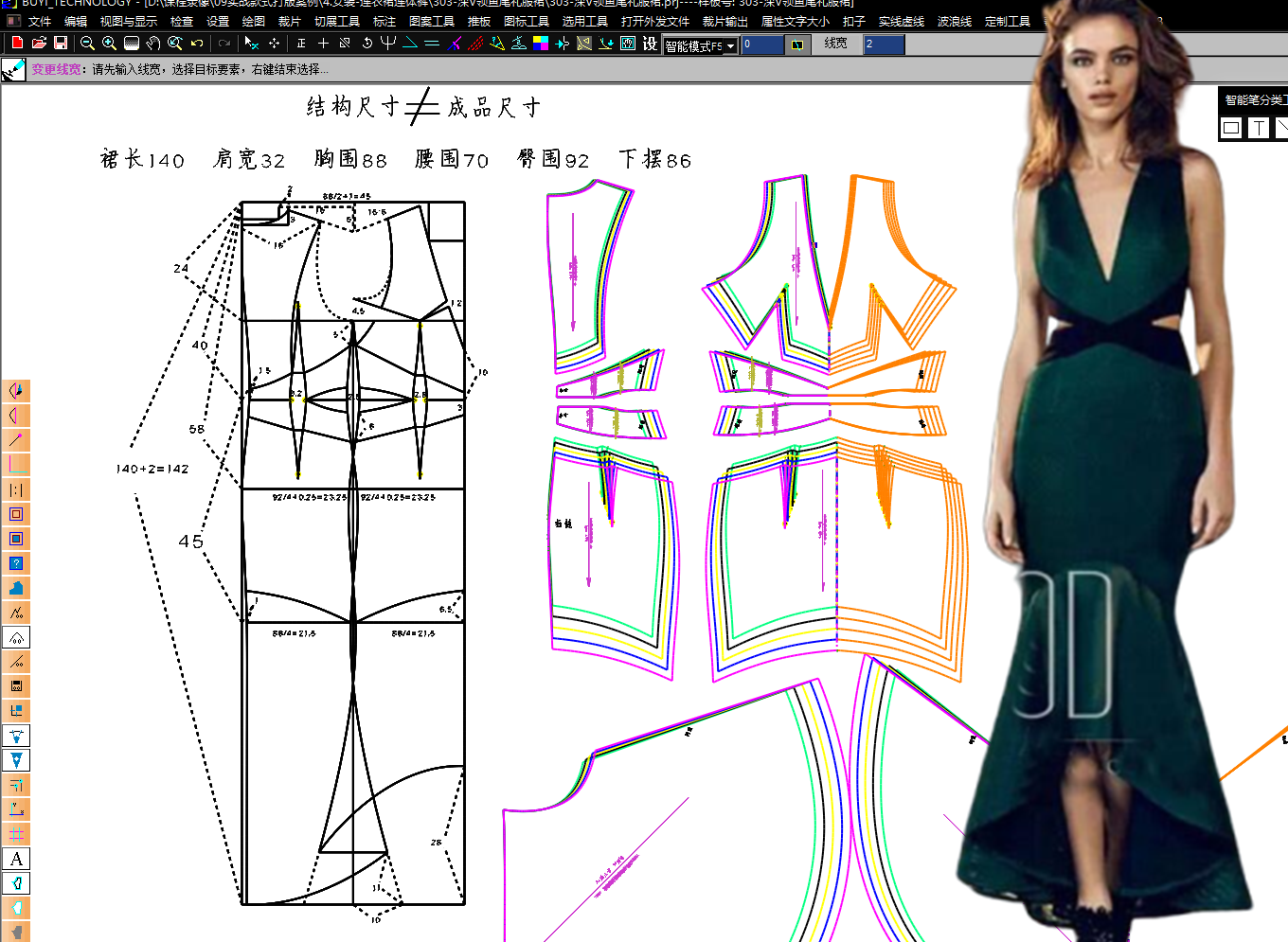Click the Zoom out magnifier icon
The height and width of the screenshot is (942, 1288).
87,44
